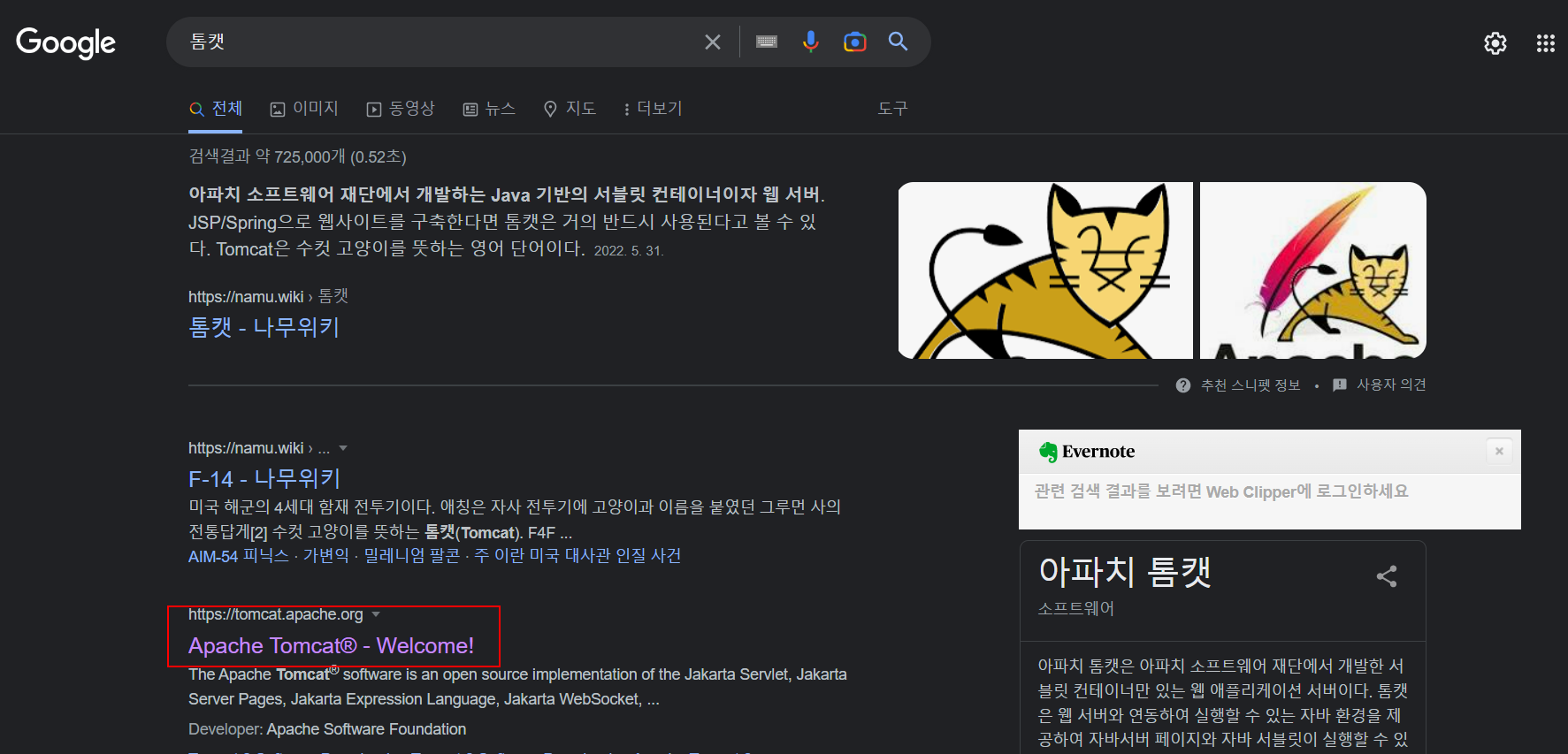Open Apache Tomcat® - Welcome! result
The height and width of the screenshot is (754, 1568).
pyautogui.click(x=331, y=646)
